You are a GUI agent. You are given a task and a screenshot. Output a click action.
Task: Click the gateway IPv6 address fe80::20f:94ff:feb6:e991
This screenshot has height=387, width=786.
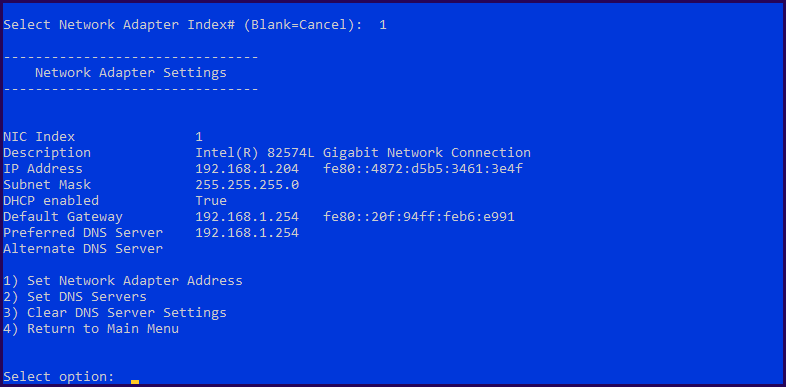pyautogui.click(x=419, y=217)
